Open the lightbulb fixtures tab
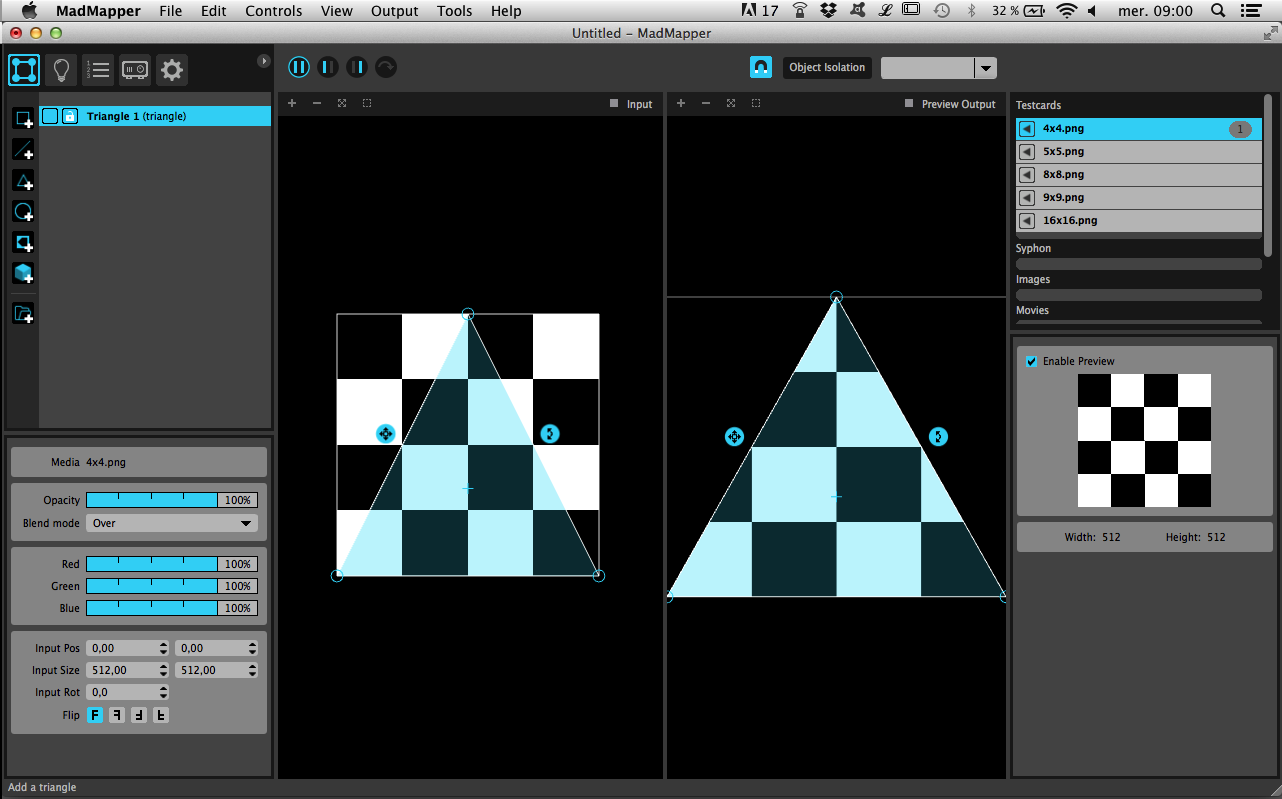 tap(62, 70)
